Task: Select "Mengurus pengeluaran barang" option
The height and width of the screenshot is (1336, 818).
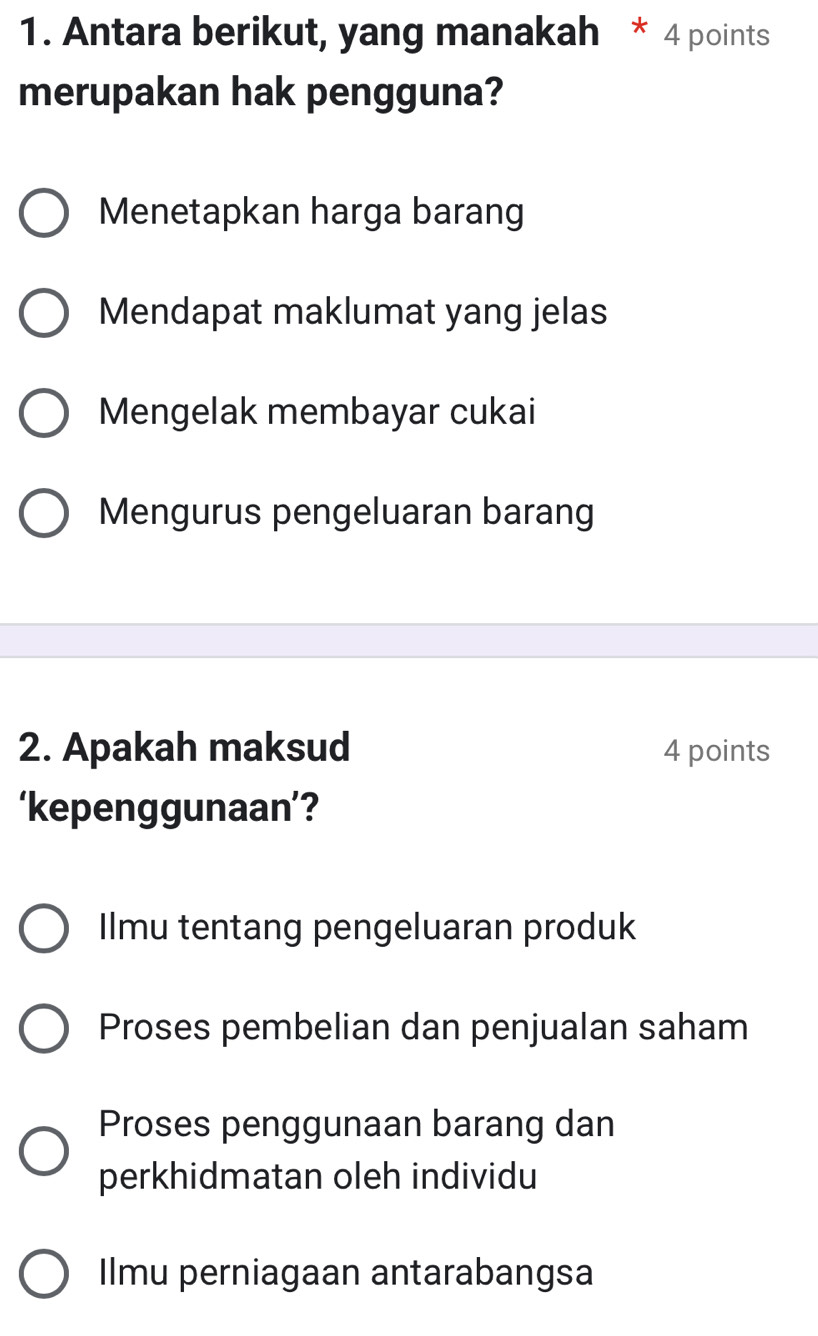Action: coord(42,512)
